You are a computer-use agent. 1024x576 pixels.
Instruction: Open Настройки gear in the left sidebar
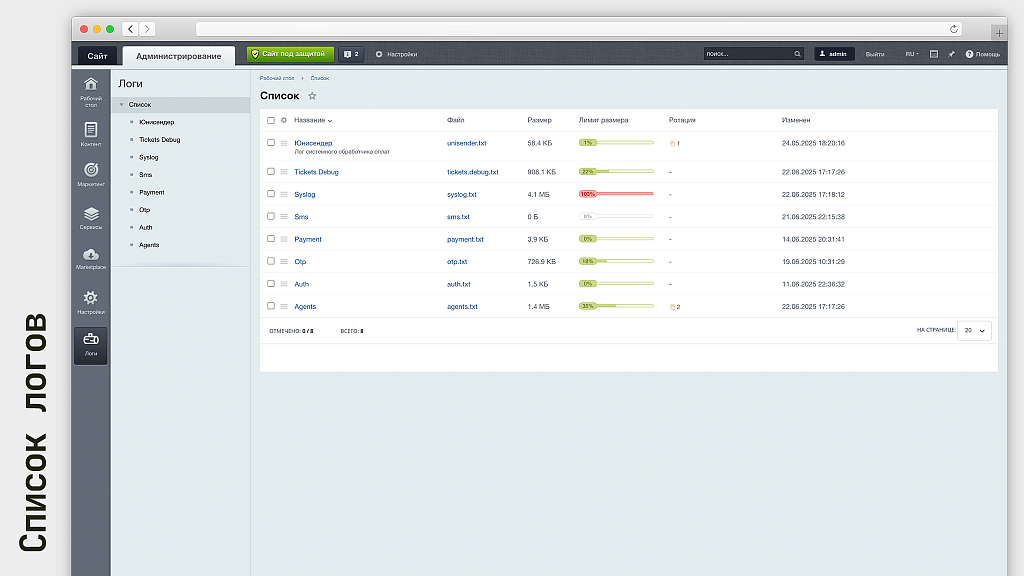[x=91, y=301]
